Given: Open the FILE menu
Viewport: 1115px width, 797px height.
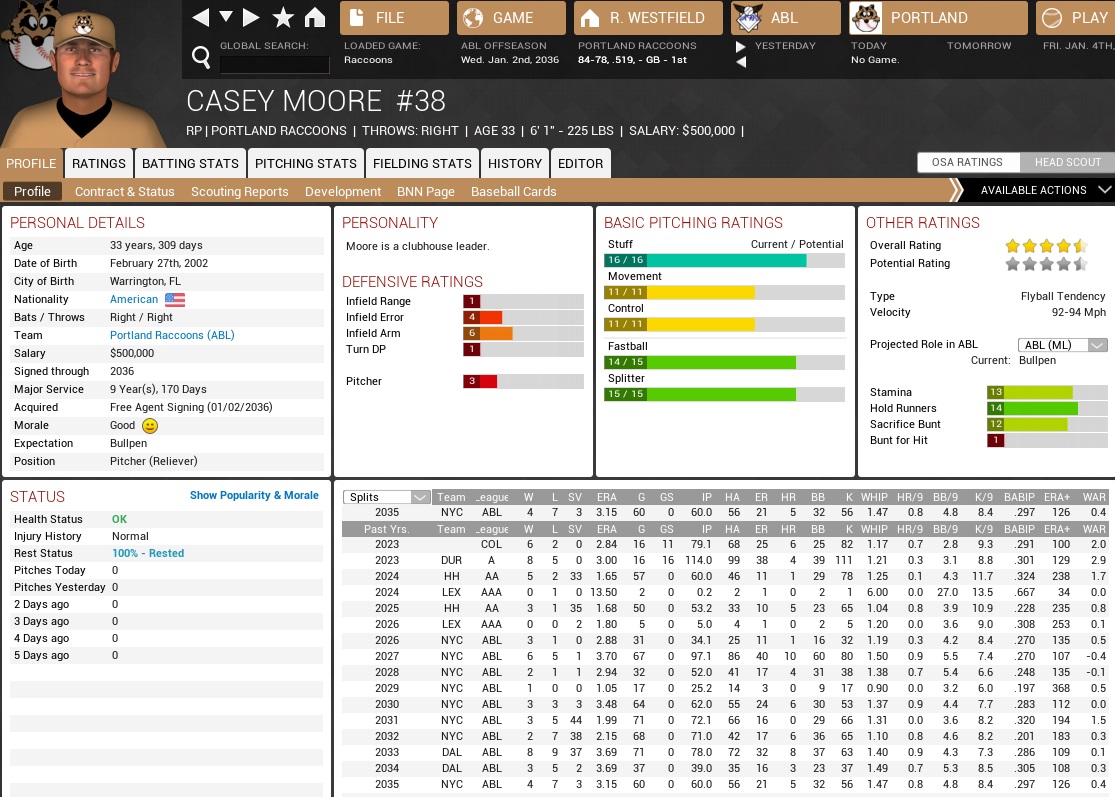Looking at the screenshot, I should pyautogui.click(x=394, y=18).
